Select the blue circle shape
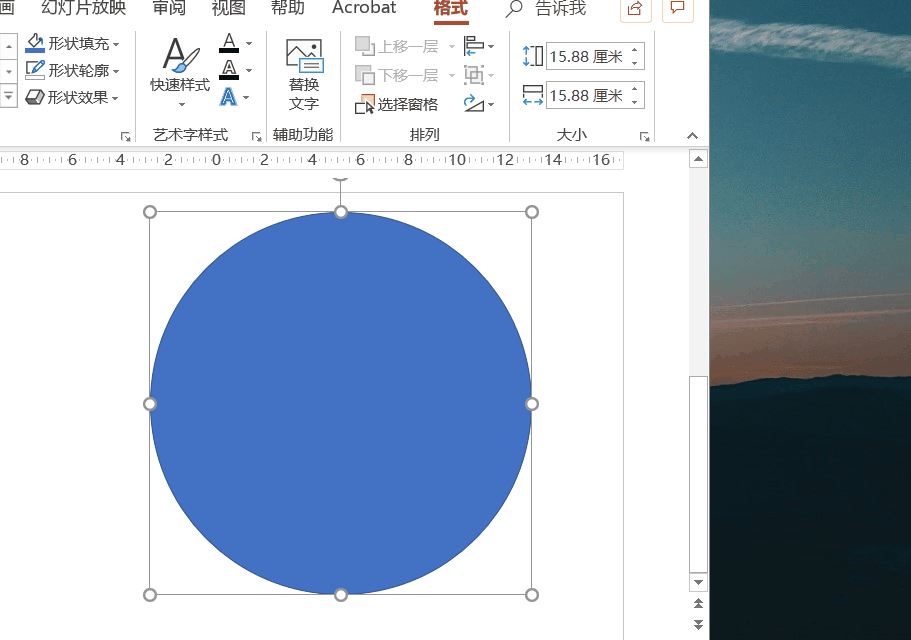911x640 pixels. click(x=340, y=403)
